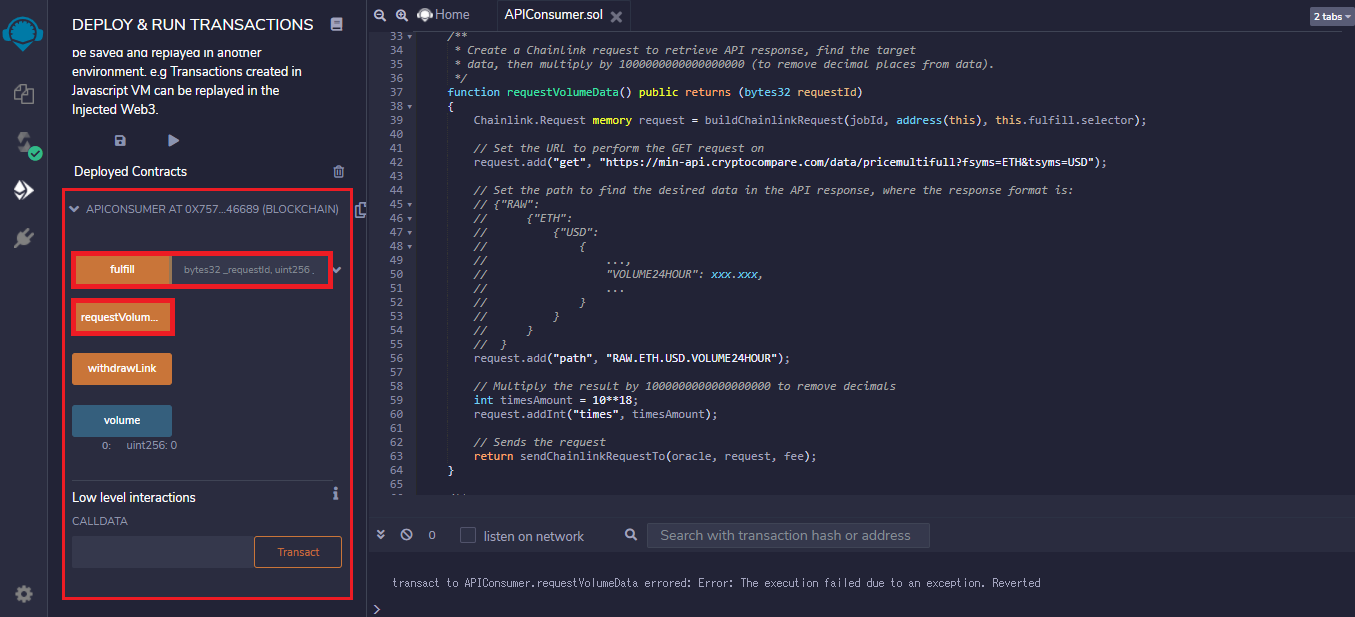Open the Plugin Manager plug icon
The width and height of the screenshot is (1355, 617).
pos(24,238)
